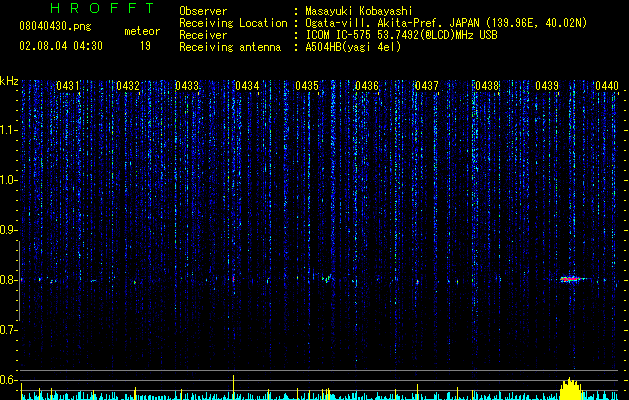Click the 0435 time marker
629x400 pixels.
point(307,86)
